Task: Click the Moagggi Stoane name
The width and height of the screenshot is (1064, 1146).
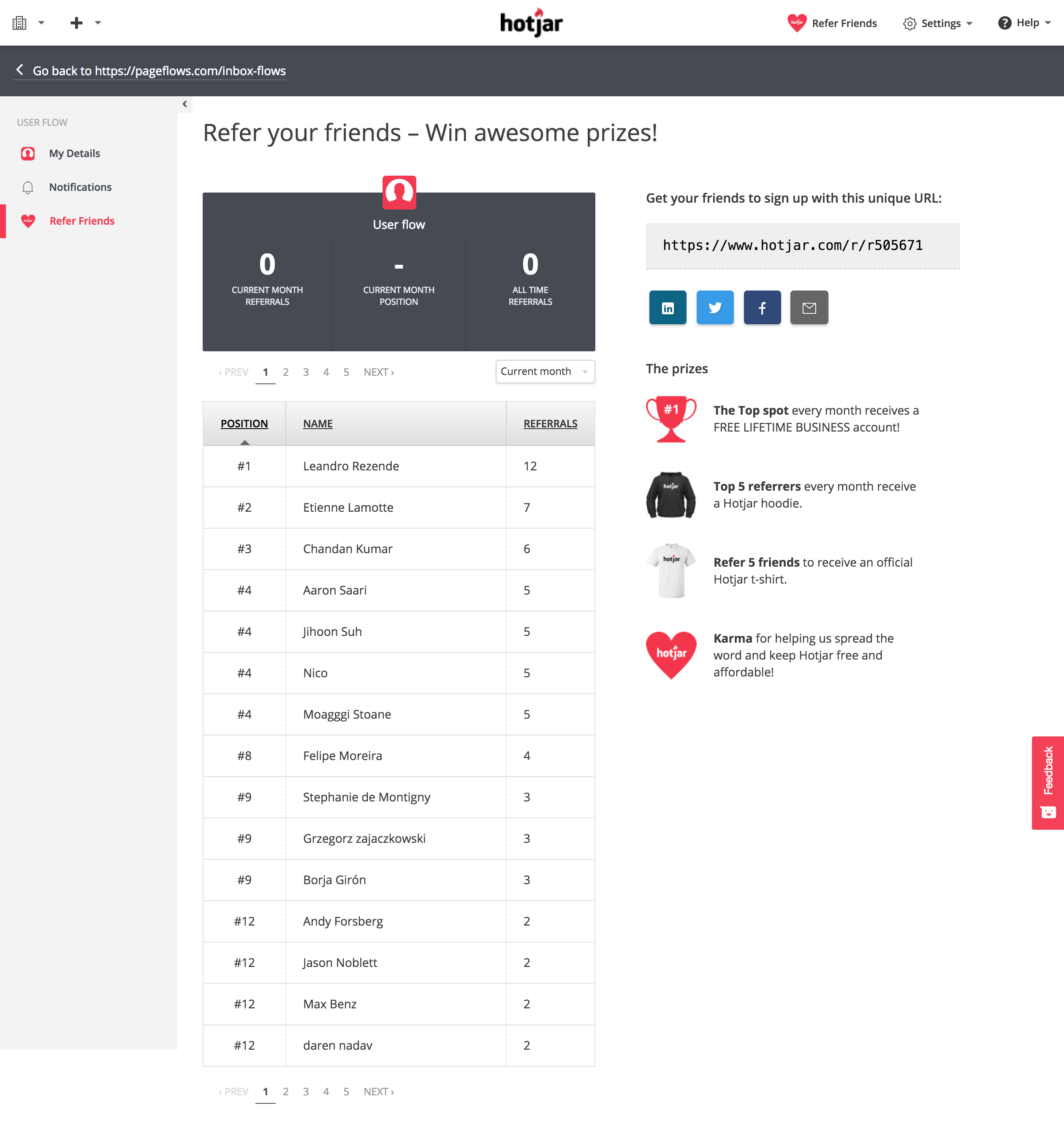Action: tap(347, 714)
